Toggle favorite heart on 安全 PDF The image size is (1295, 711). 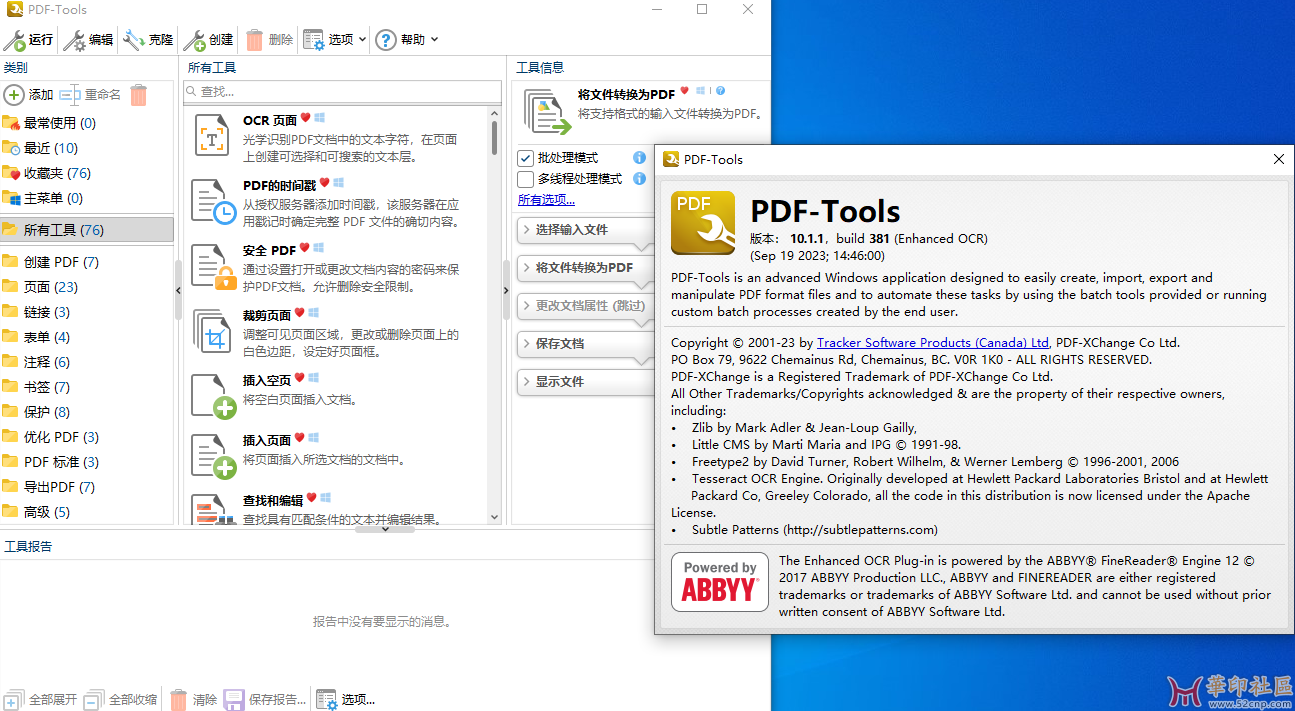coord(305,248)
